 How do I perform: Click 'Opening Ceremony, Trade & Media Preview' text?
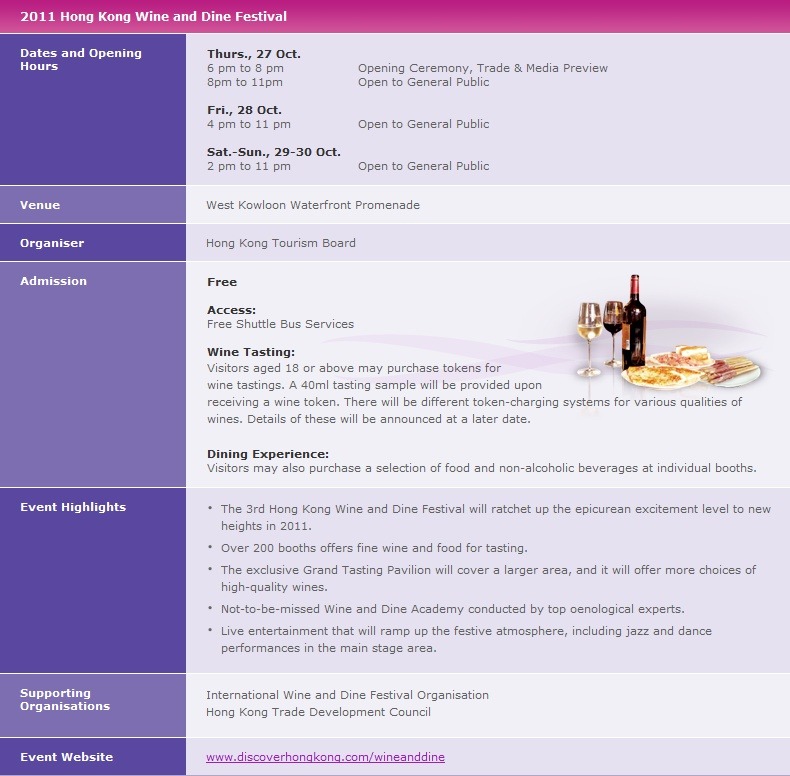[483, 68]
